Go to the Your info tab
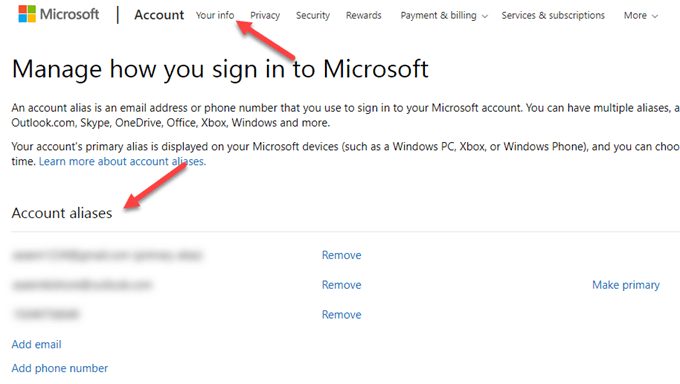This screenshot has width=680, height=384. 215,16
